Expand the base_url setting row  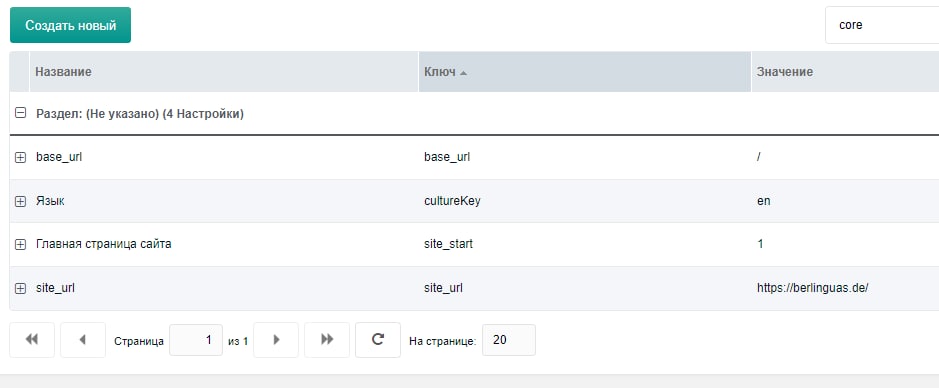(x=20, y=157)
